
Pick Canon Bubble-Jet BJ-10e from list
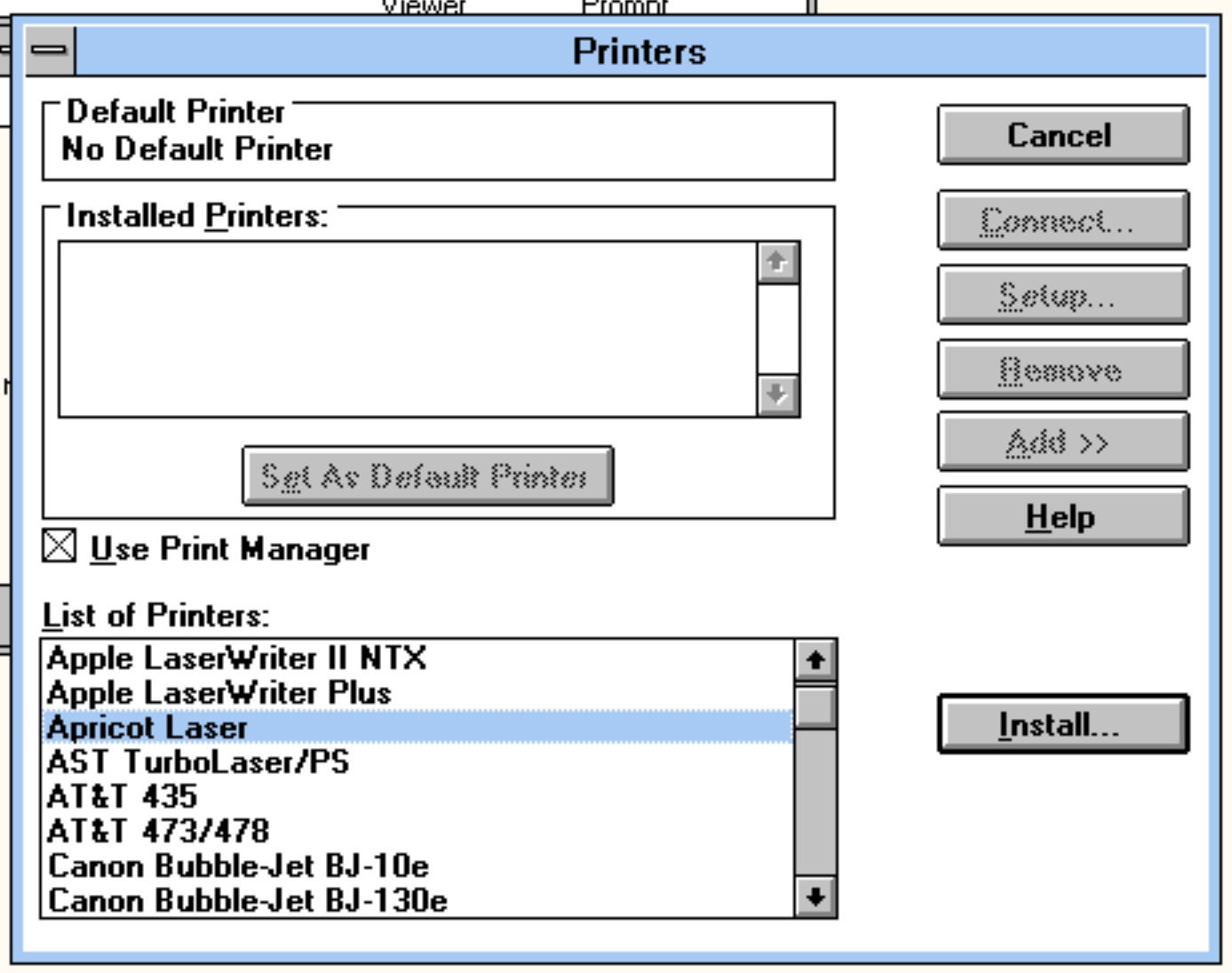pyautogui.click(x=238, y=866)
